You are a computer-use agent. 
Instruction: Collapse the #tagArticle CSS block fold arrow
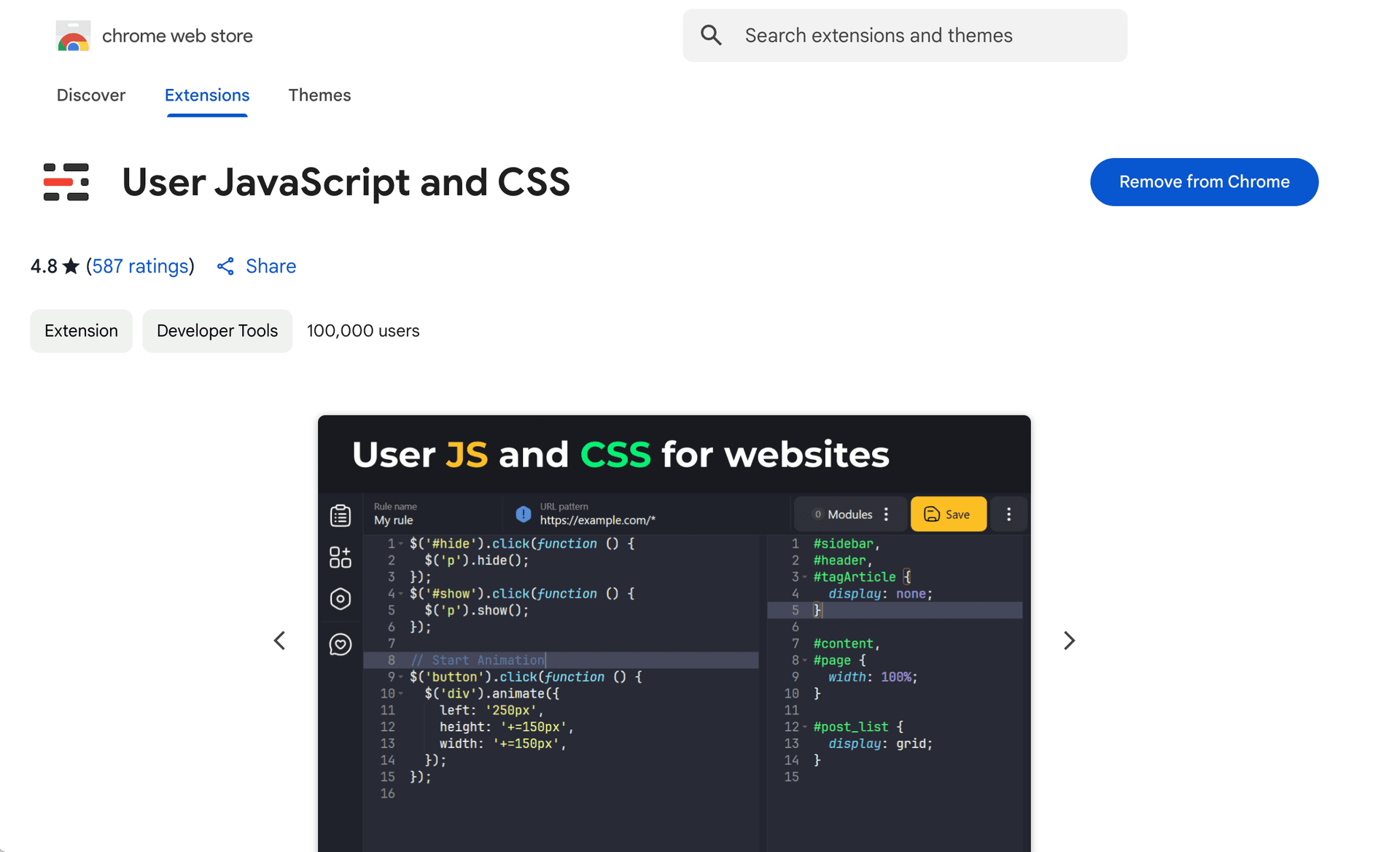[x=805, y=577]
